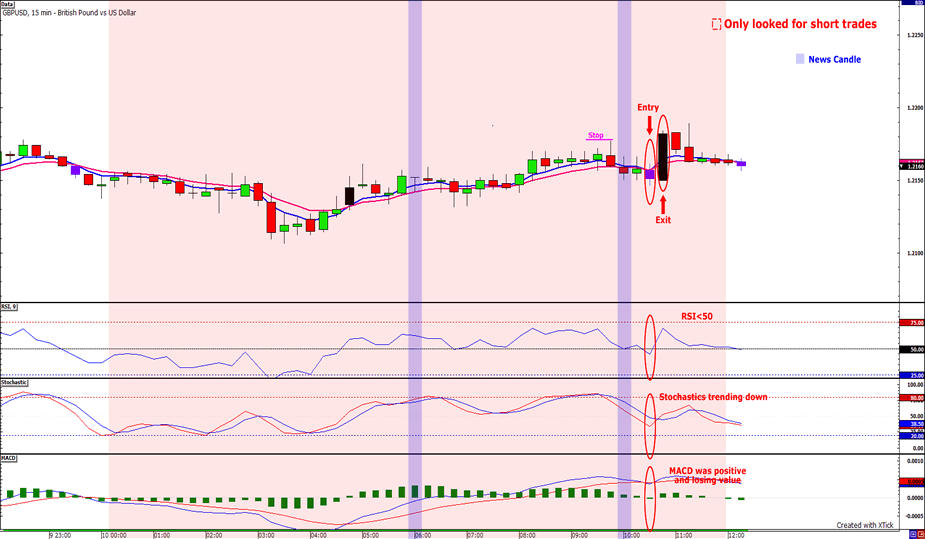This screenshot has height=539, width=925.
Task: Click the 08:00 time axis label
Action: click(527, 535)
